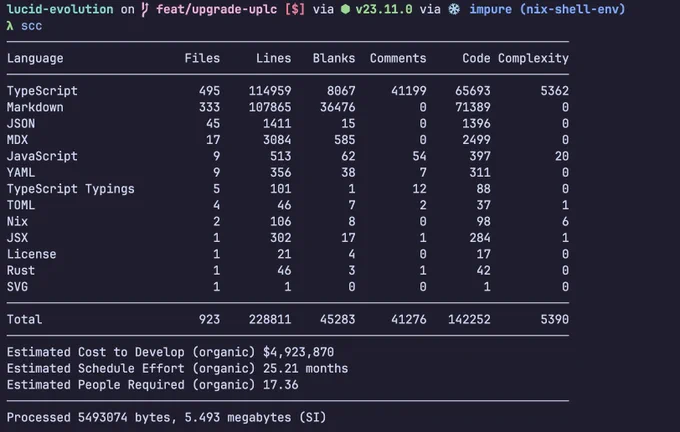Screen dimensions: 680x432
Task: Click 'impure (nix-shell-env)' text
Action: tap(547, 9)
